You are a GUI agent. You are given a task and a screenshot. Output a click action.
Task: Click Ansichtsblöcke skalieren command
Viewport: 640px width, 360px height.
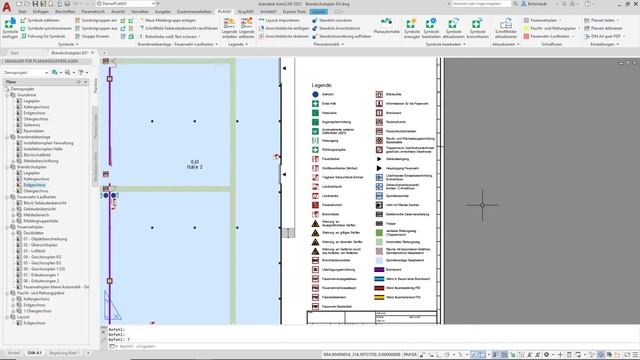click(284, 36)
